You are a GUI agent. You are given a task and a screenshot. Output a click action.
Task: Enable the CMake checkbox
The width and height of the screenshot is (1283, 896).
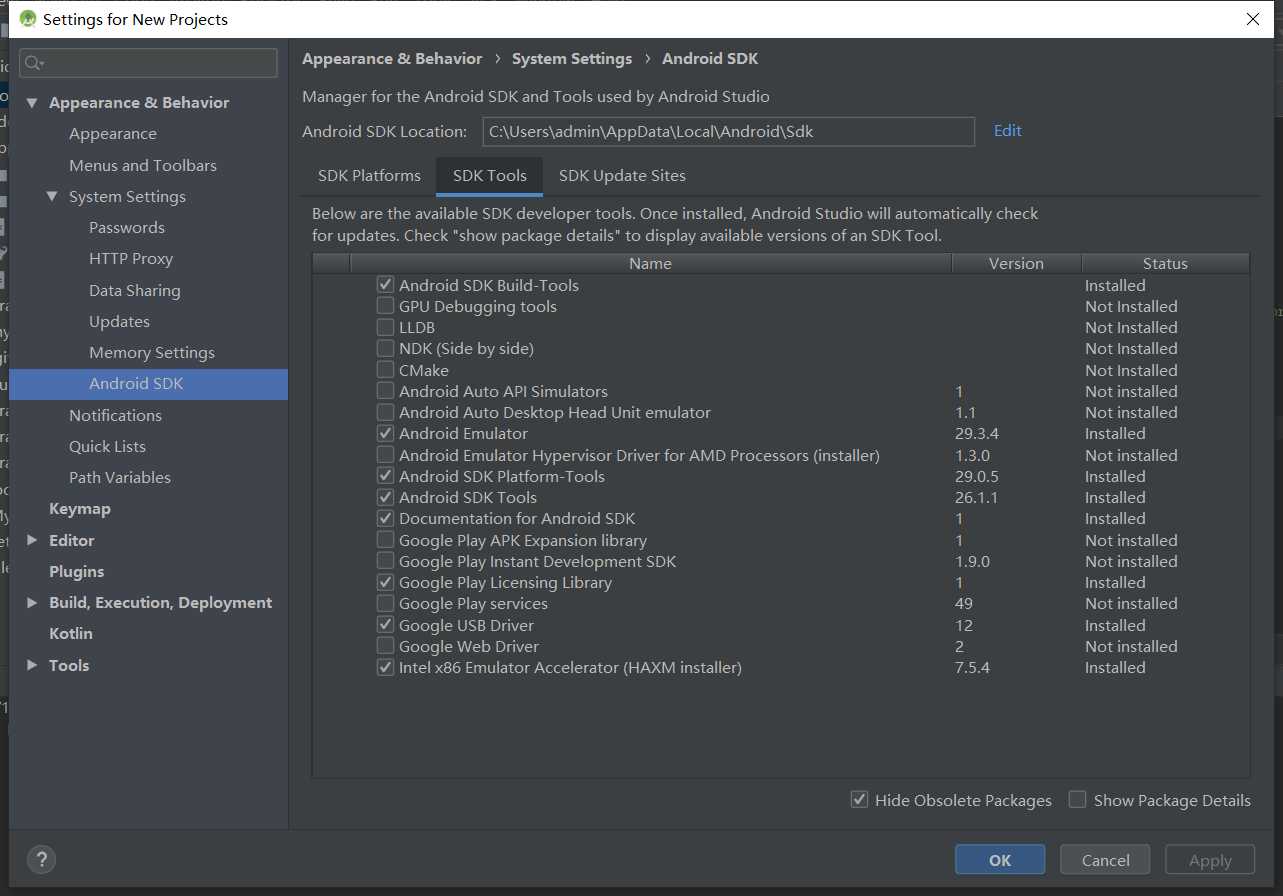coord(385,370)
